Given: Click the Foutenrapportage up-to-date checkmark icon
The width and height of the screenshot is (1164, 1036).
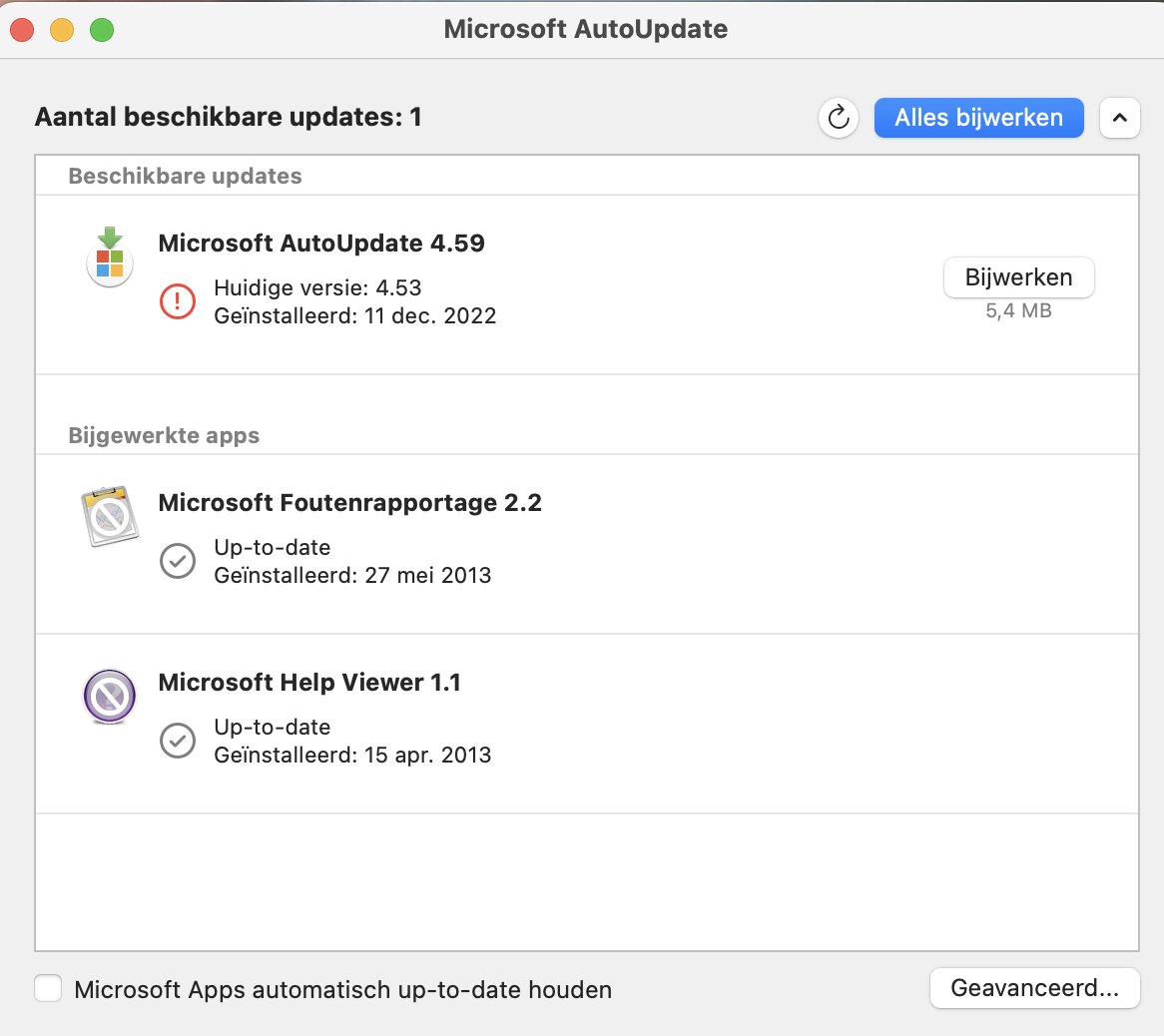Looking at the screenshot, I should pyautogui.click(x=178, y=561).
